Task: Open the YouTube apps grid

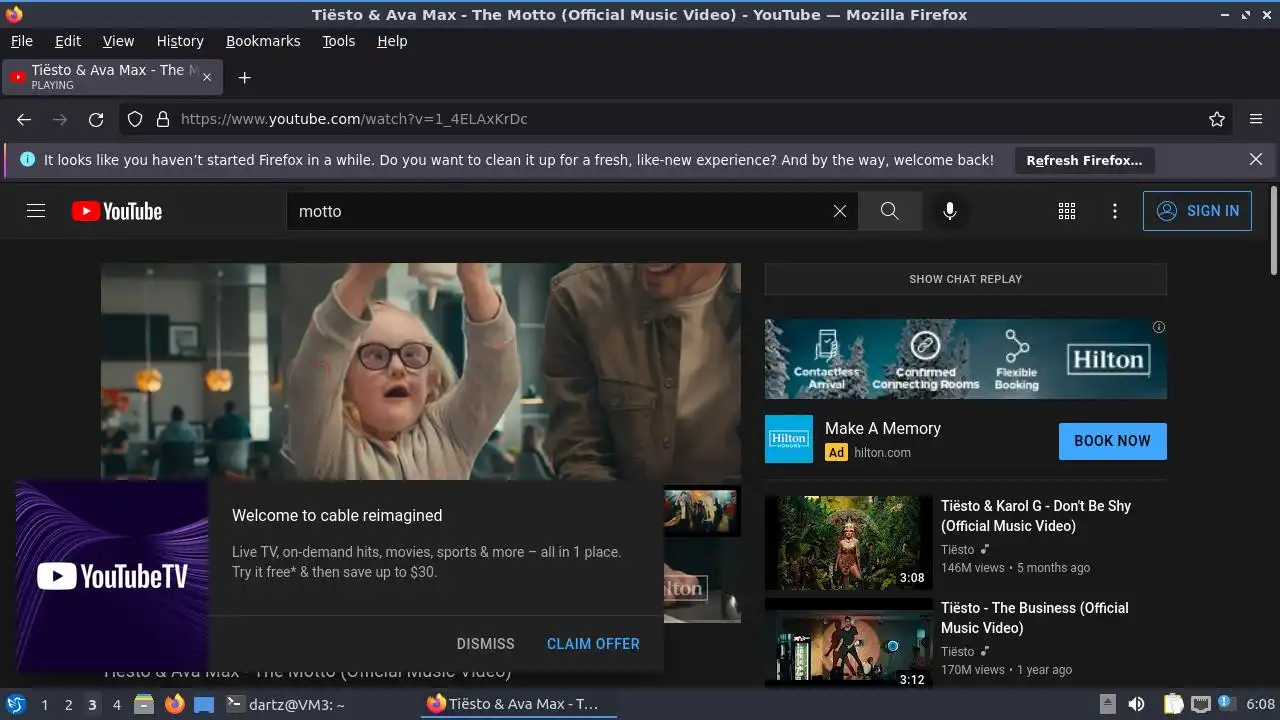Action: point(1067,211)
